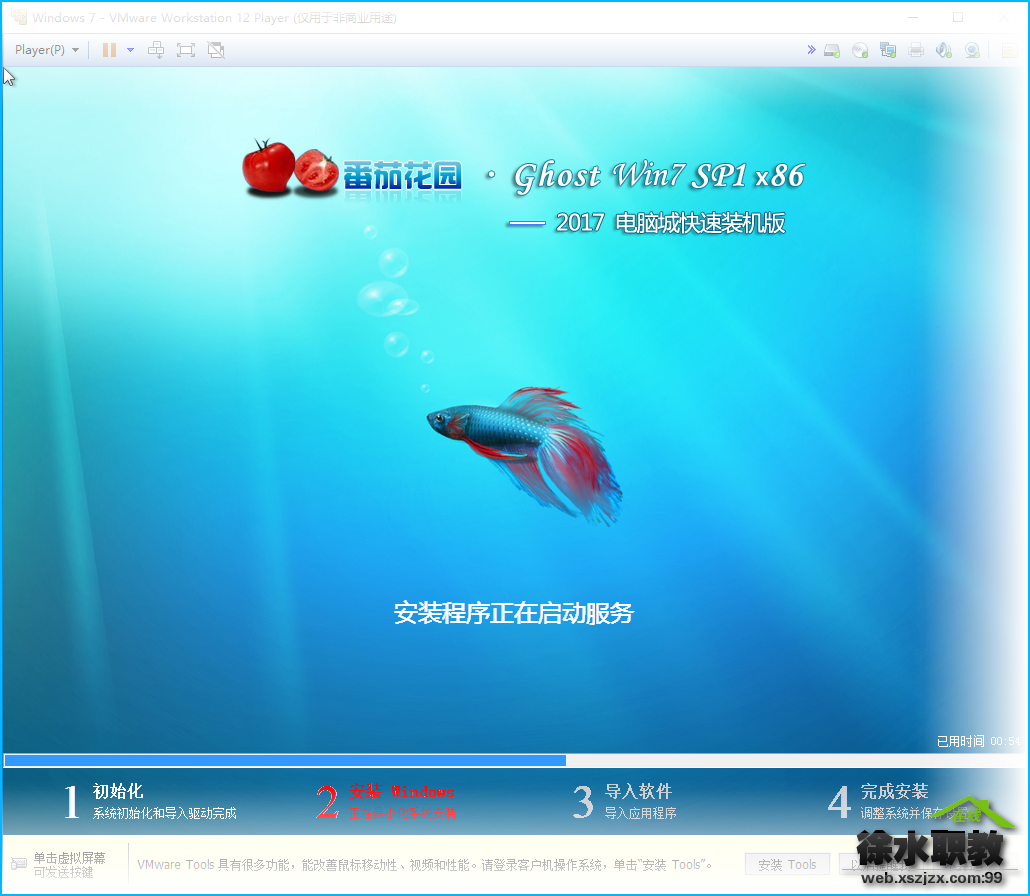Pause the virtual machine
This screenshot has width=1030, height=896.
click(109, 50)
